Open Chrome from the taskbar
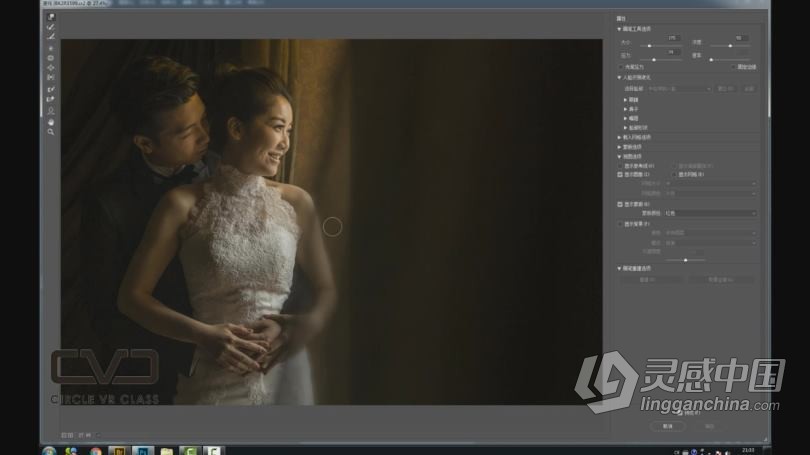The image size is (810, 455). tap(96, 451)
